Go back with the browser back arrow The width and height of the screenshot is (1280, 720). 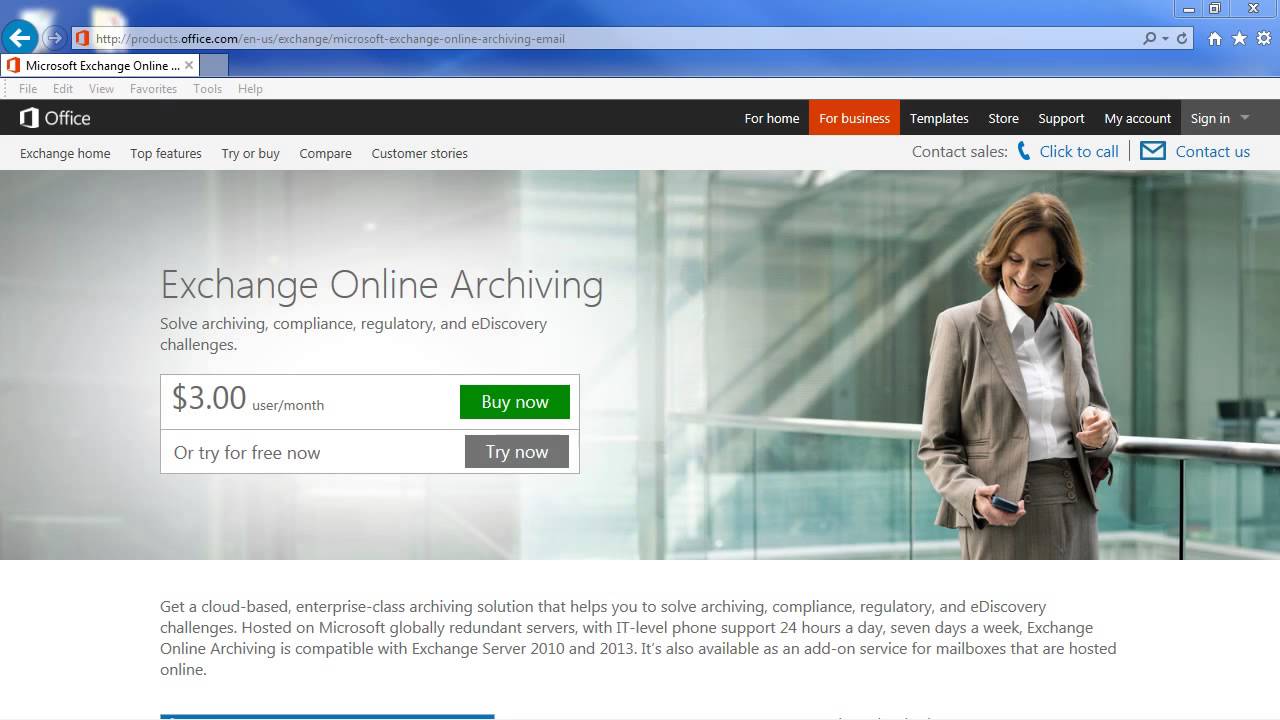point(19,38)
